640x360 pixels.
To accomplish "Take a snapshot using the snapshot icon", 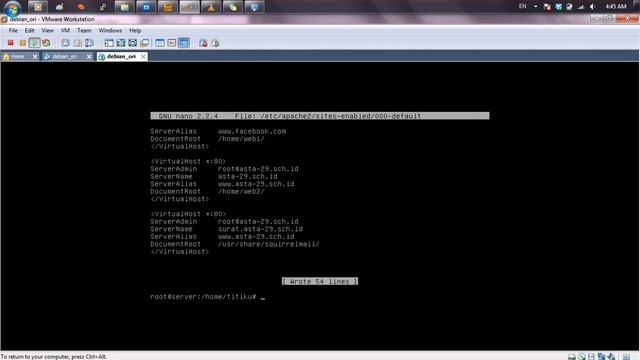I will click(x=65, y=43).
